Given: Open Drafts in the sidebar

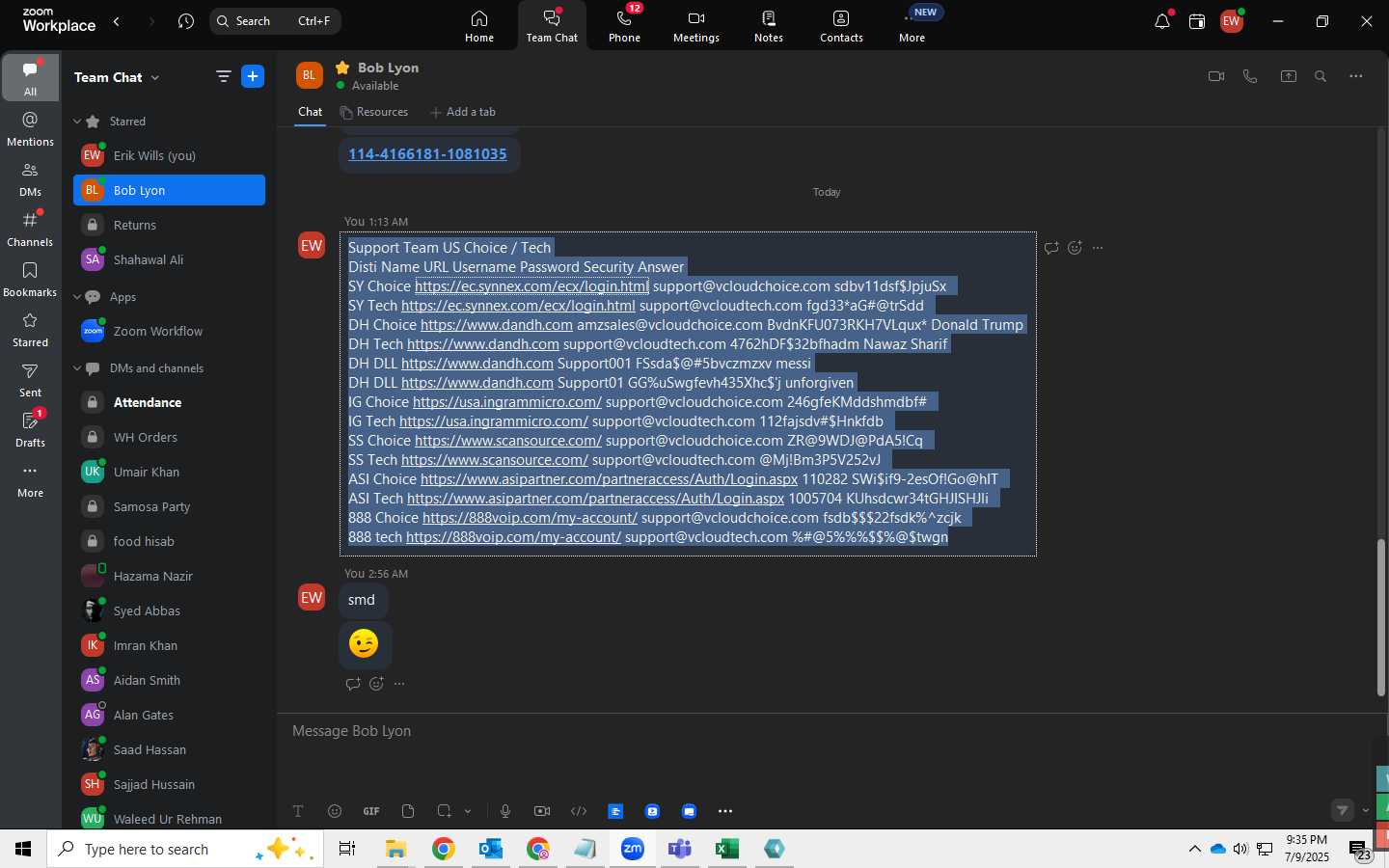Looking at the screenshot, I should click(x=30, y=429).
